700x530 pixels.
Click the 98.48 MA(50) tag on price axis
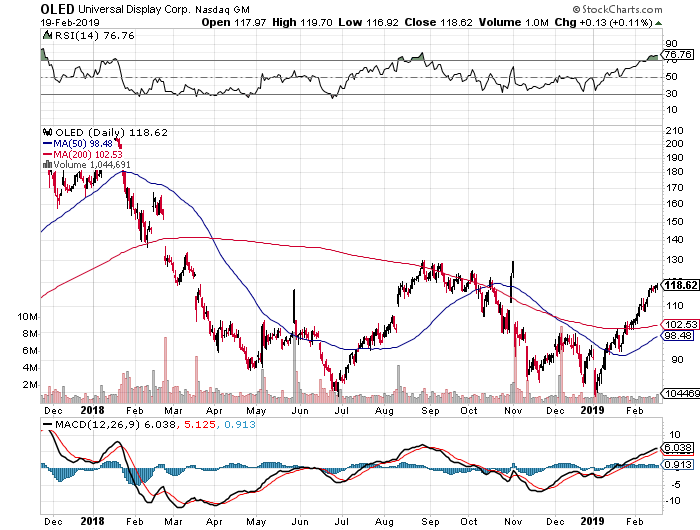coord(678,335)
